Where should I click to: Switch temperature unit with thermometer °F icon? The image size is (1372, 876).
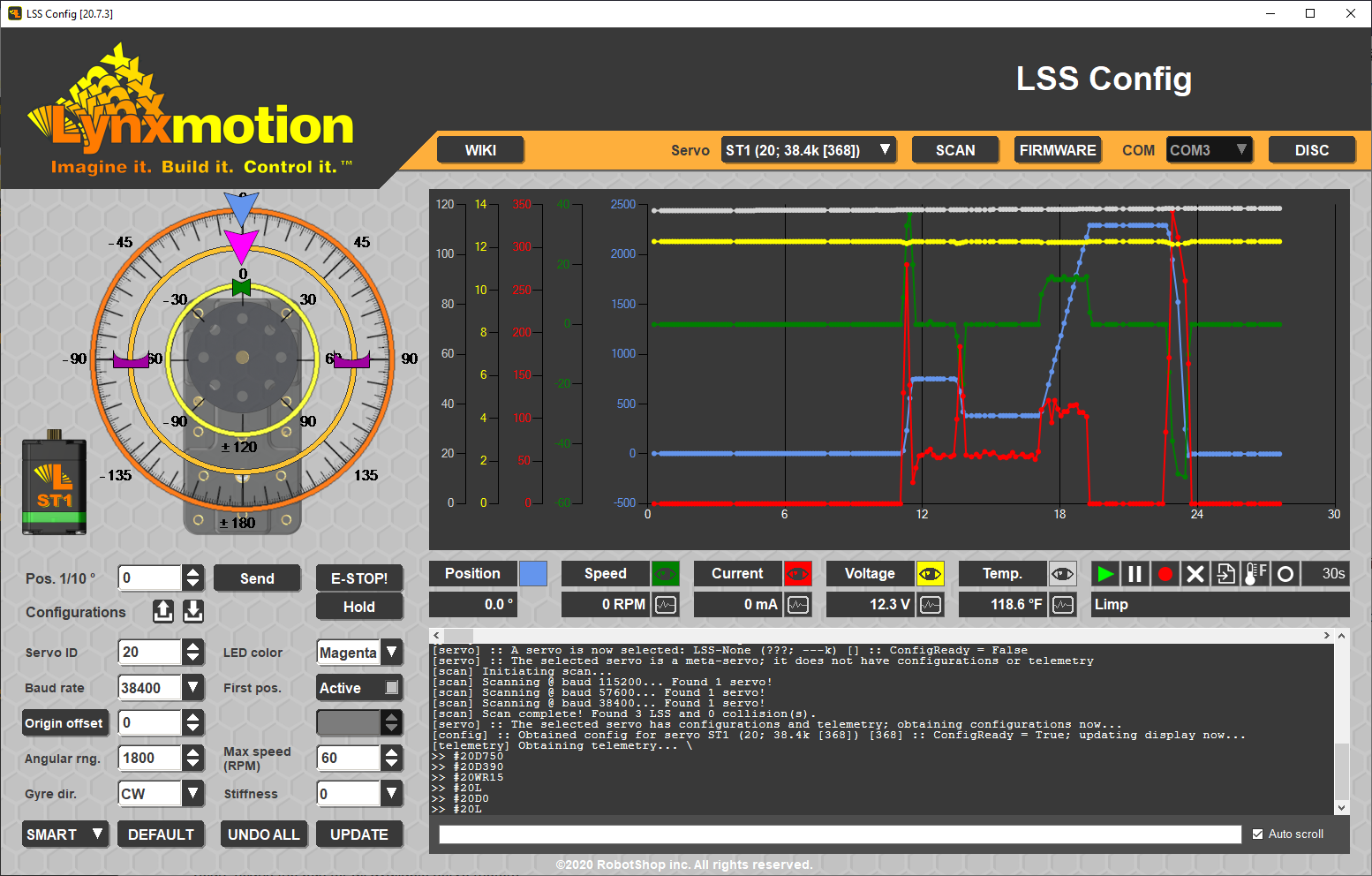(1255, 574)
